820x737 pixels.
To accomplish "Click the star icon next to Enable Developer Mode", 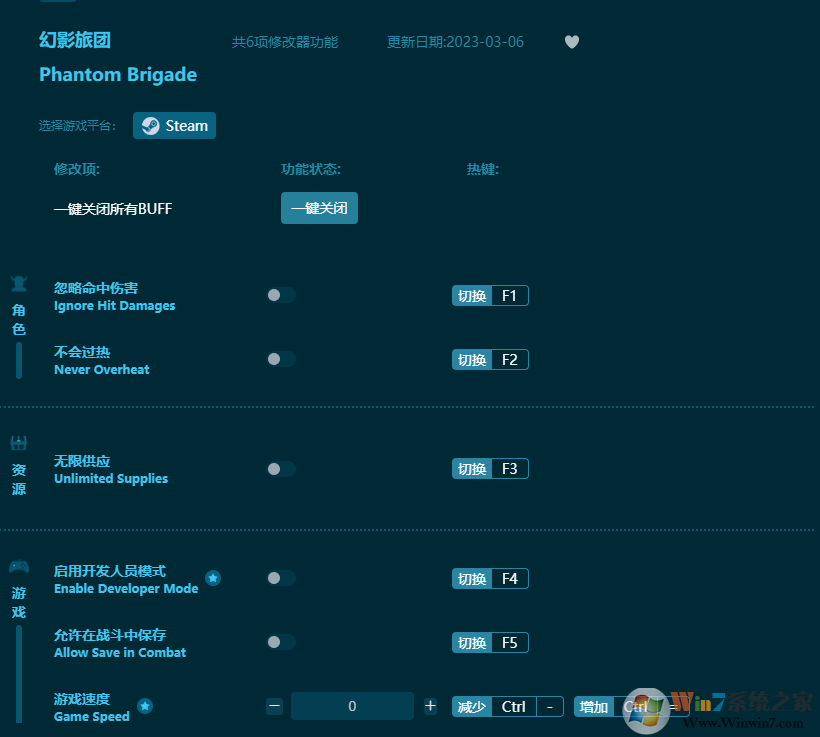I will 212,577.
